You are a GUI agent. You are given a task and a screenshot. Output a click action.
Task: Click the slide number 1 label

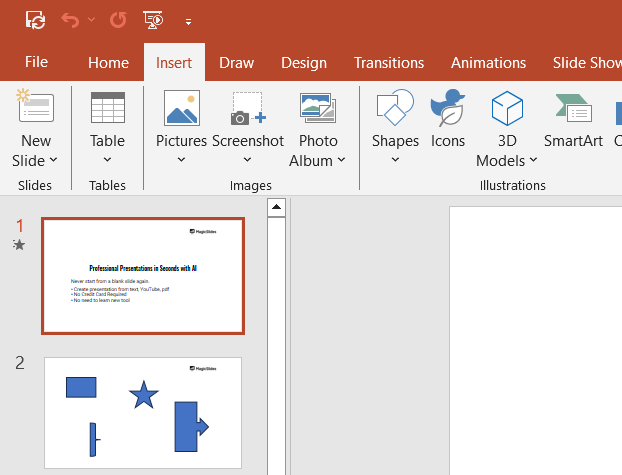tap(20, 226)
